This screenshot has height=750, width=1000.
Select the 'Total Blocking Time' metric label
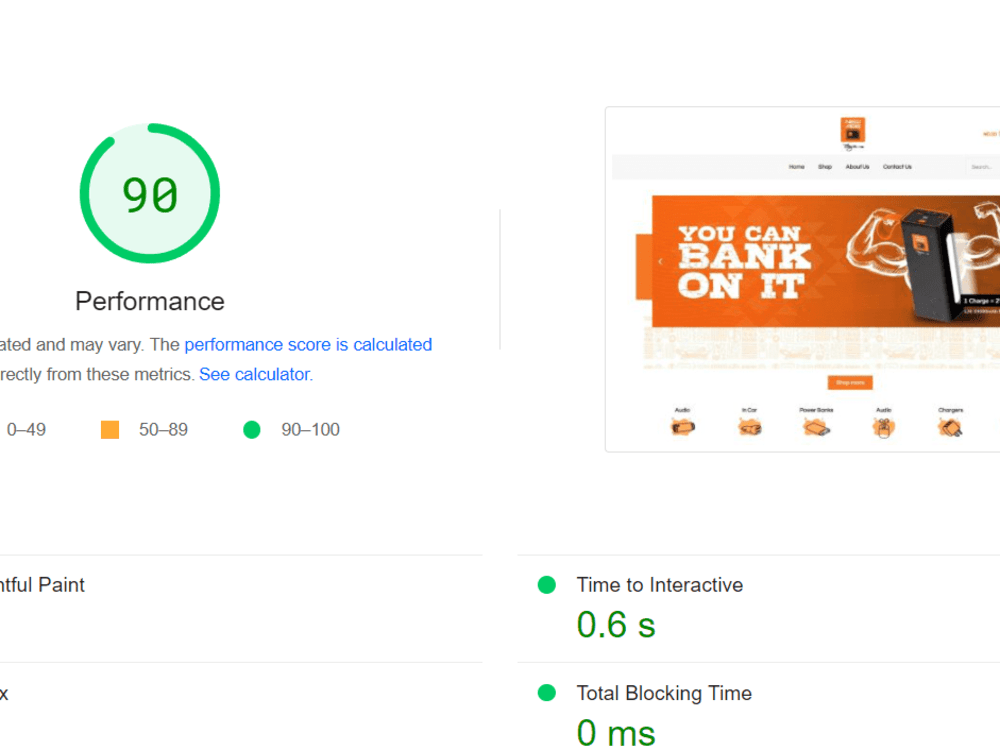click(664, 693)
